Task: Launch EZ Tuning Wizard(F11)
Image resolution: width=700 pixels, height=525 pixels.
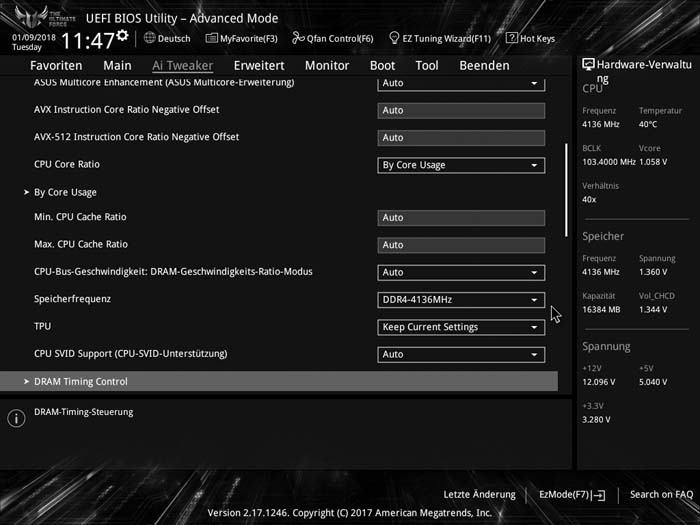Action: [440, 38]
